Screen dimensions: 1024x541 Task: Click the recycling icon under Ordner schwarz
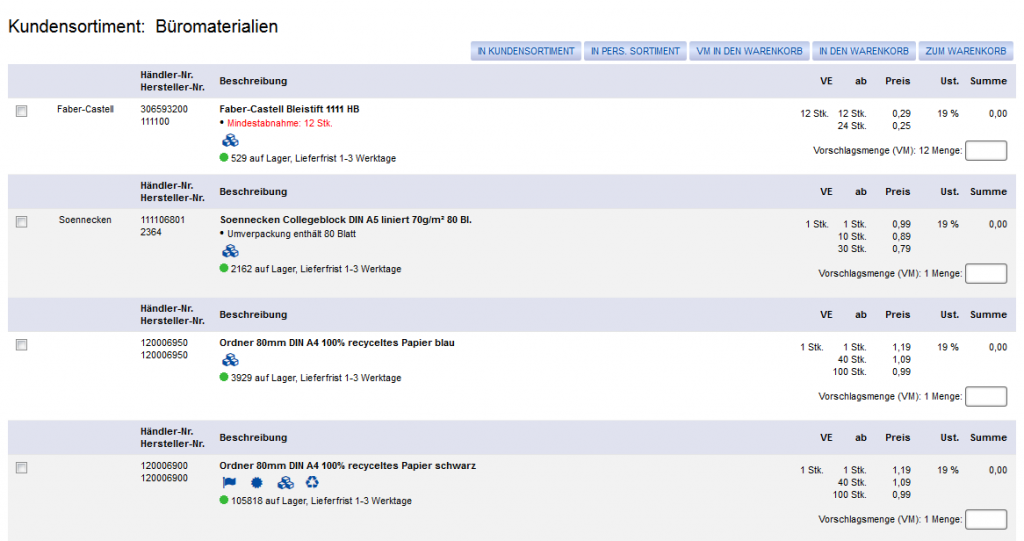tap(312, 482)
